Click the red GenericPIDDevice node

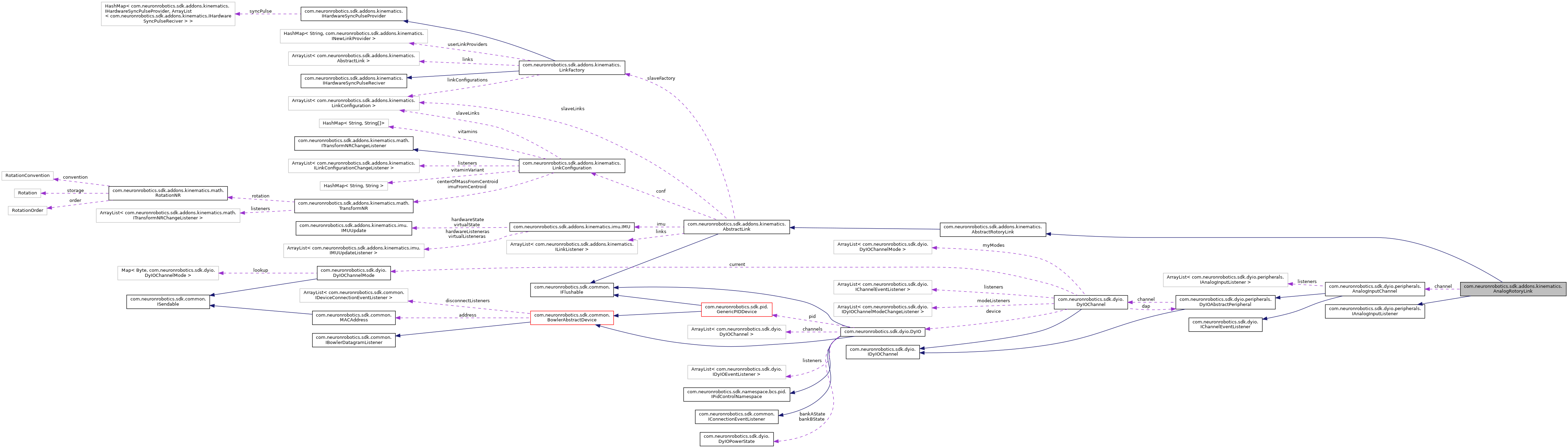[737, 310]
